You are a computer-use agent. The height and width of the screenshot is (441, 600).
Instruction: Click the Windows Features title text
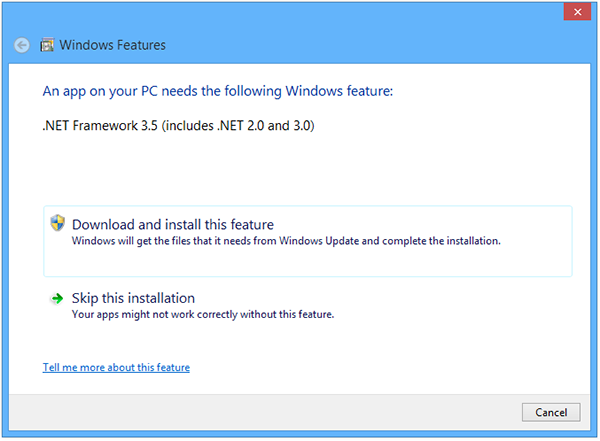pyautogui.click(x=112, y=45)
